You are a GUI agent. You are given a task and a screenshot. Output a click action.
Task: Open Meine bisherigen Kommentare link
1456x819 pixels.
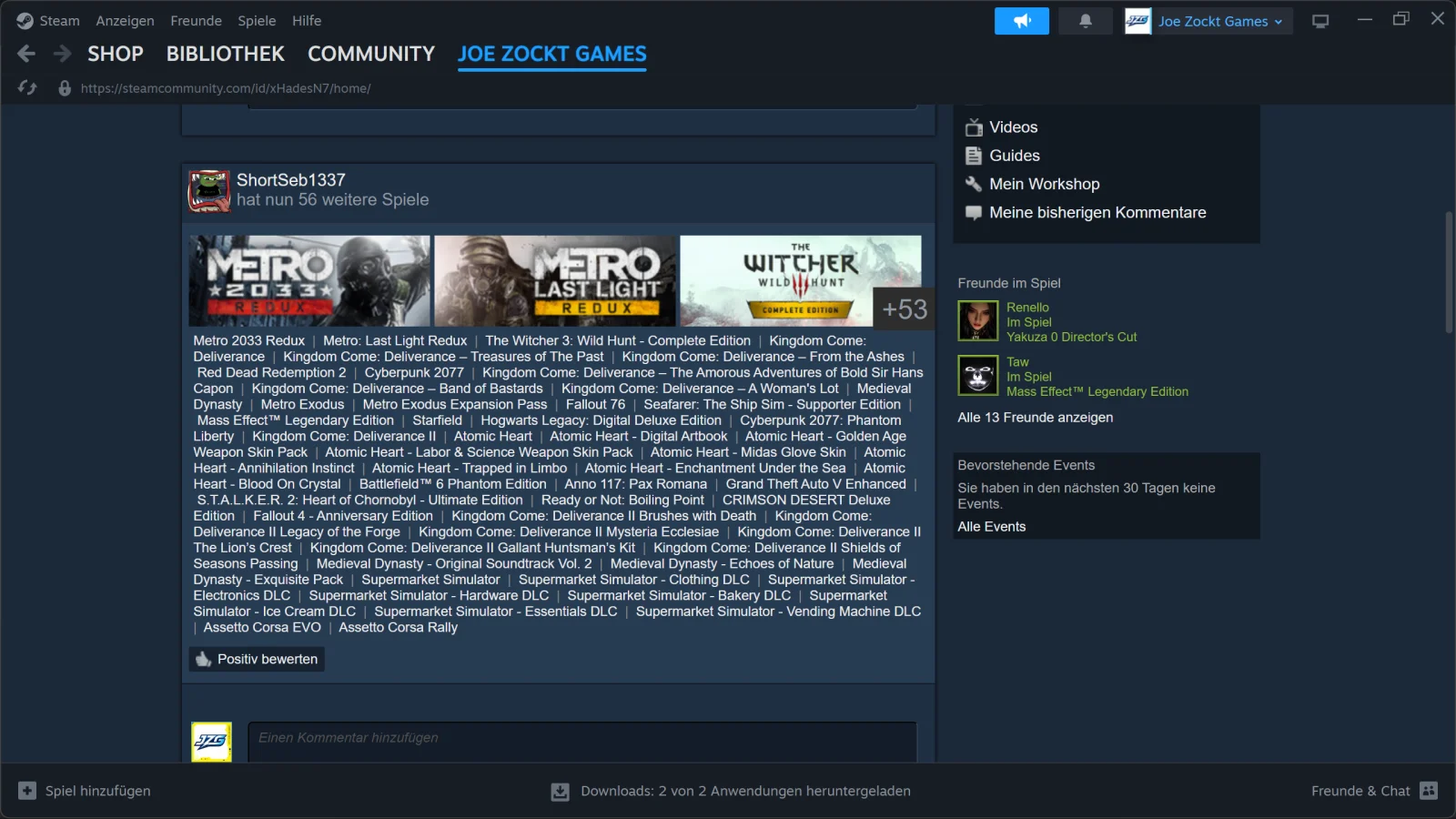coord(1097,213)
